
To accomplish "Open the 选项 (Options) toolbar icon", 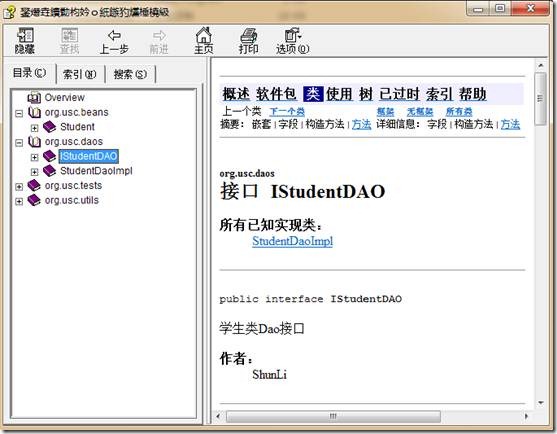I will click(293, 35).
